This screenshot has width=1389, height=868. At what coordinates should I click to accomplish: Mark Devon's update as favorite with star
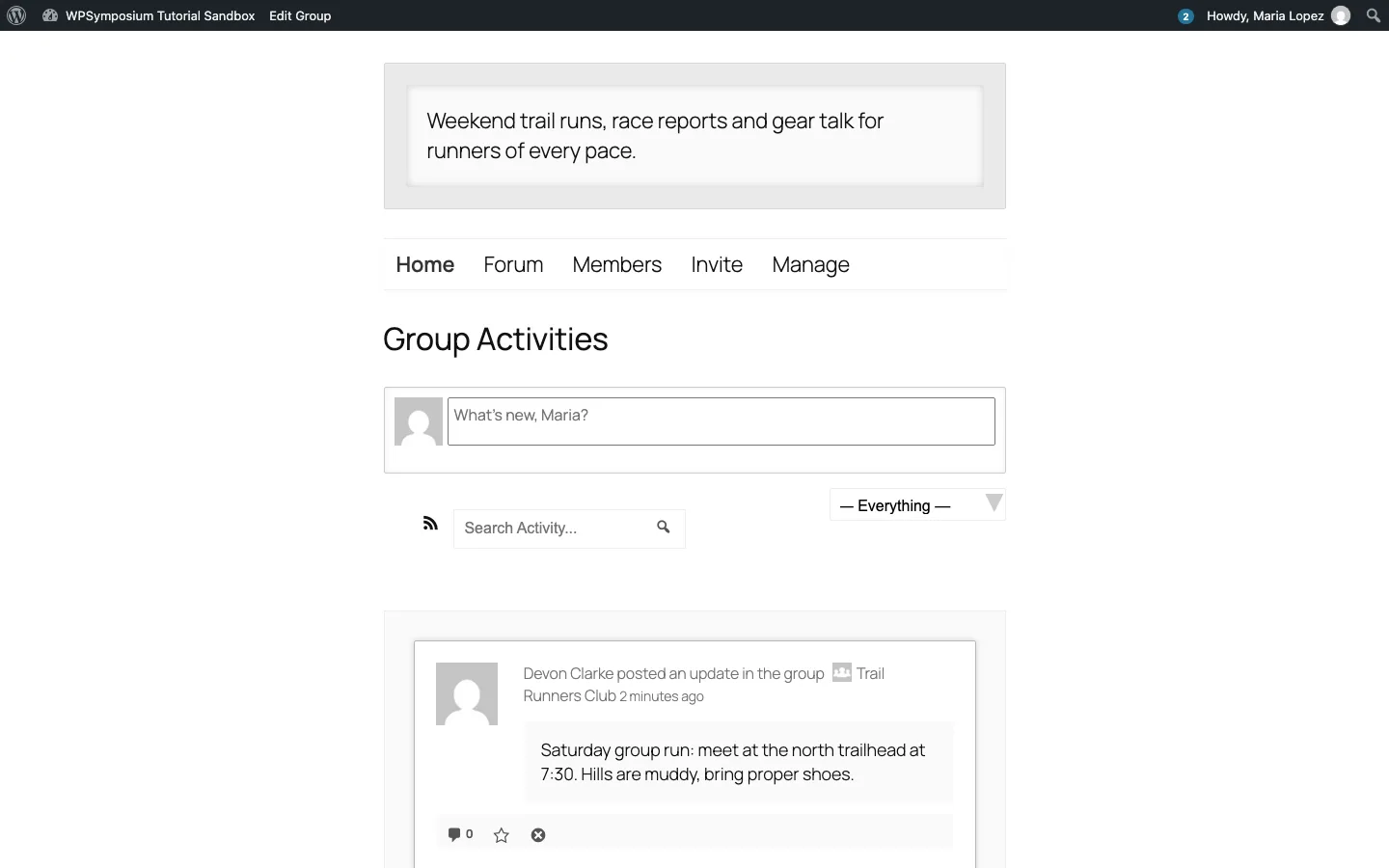click(x=502, y=835)
